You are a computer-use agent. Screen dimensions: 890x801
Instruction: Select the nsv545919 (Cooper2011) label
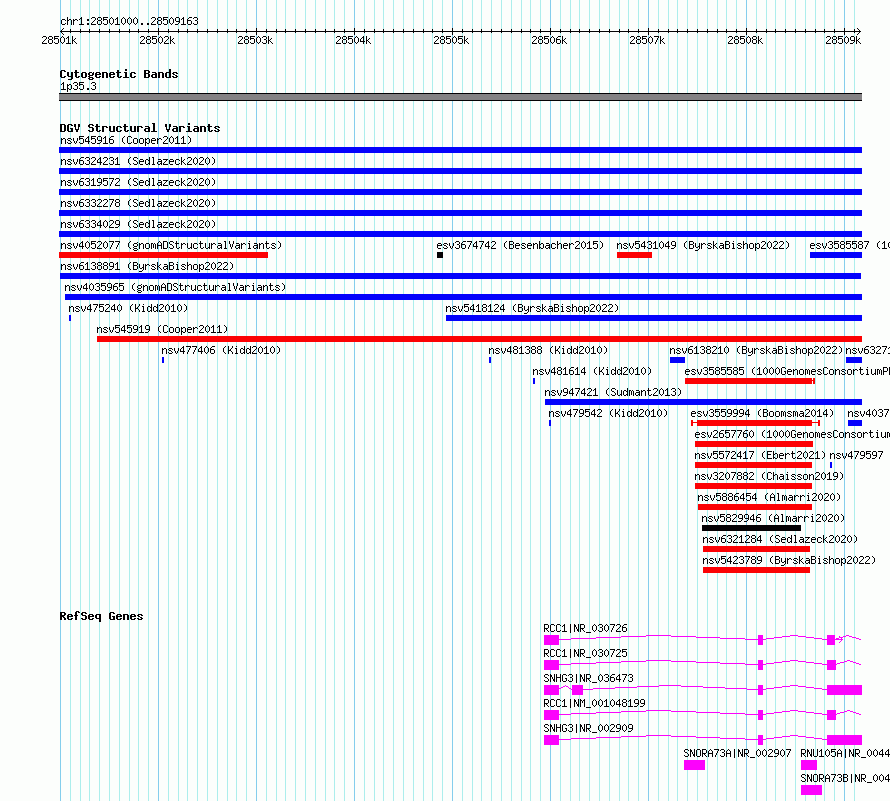click(x=162, y=329)
